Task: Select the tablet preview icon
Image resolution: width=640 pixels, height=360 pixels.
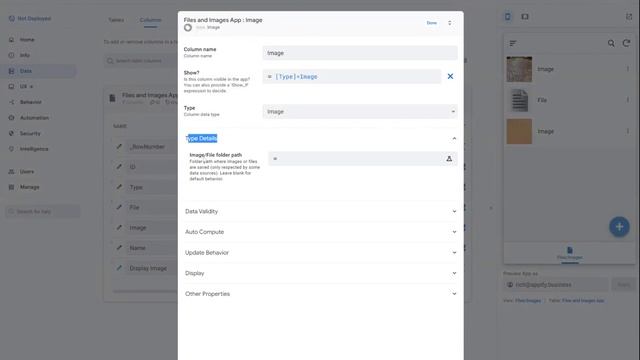Action: pyautogui.click(x=525, y=17)
